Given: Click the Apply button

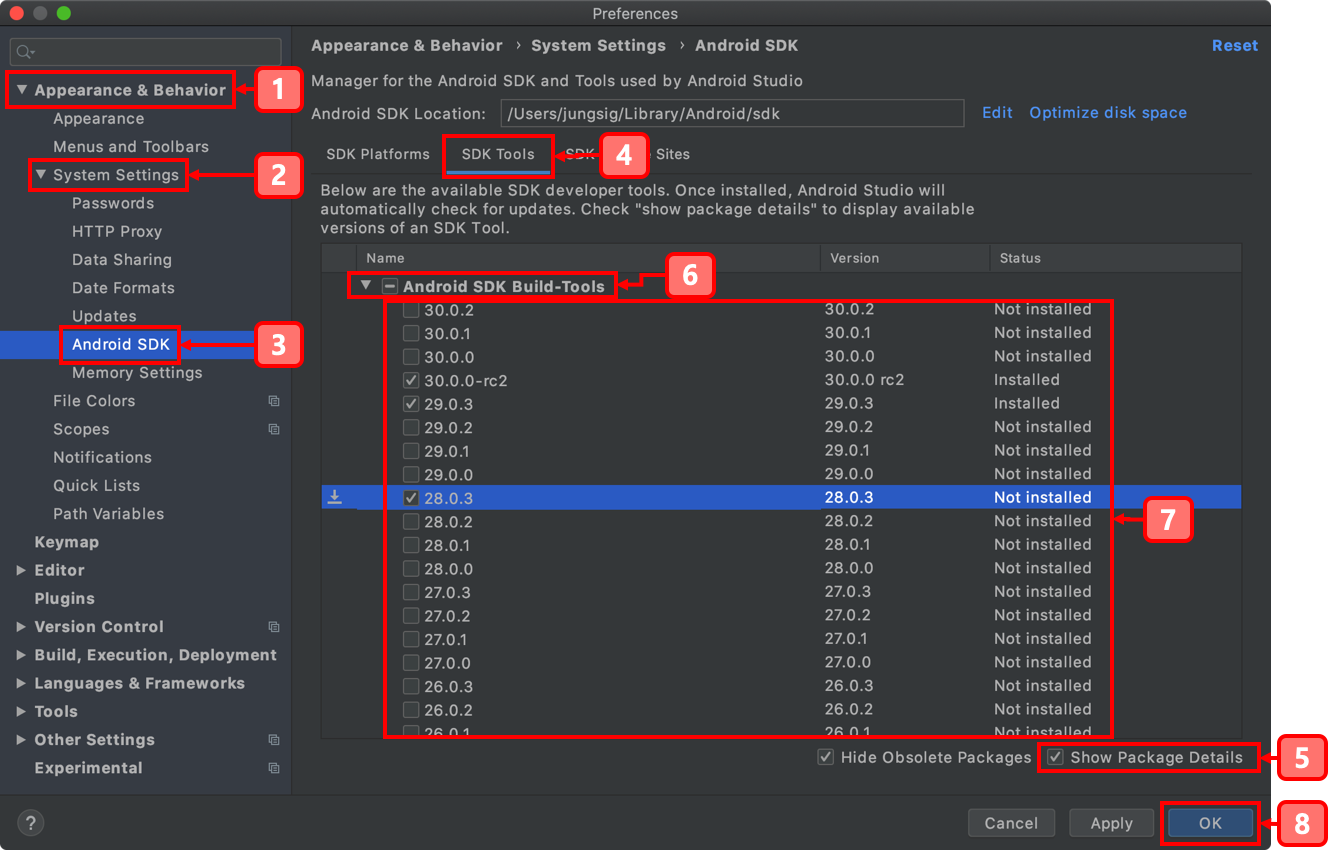Looking at the screenshot, I should click(x=1111, y=824).
